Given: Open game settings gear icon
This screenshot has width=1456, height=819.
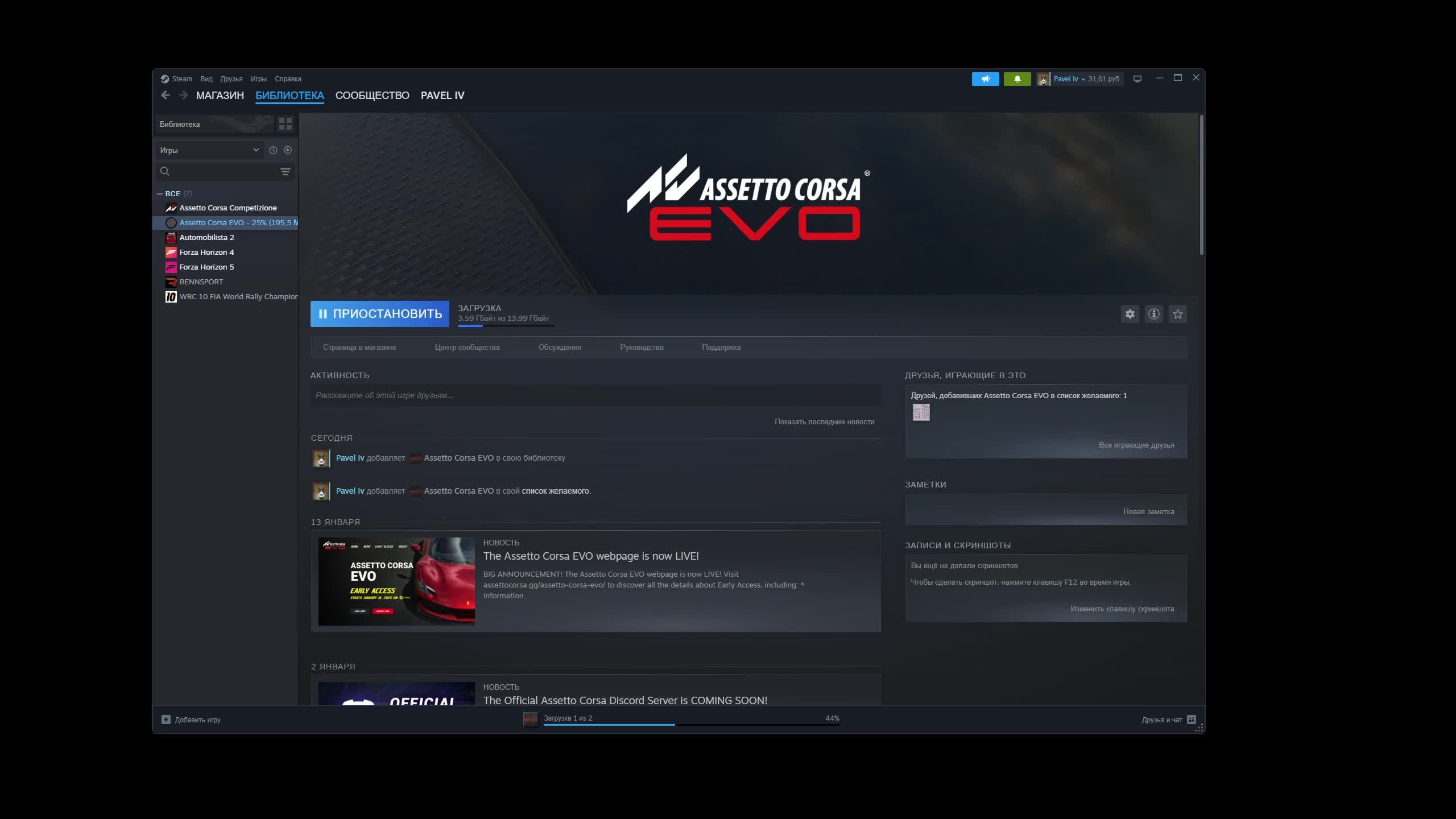Looking at the screenshot, I should click(x=1130, y=314).
